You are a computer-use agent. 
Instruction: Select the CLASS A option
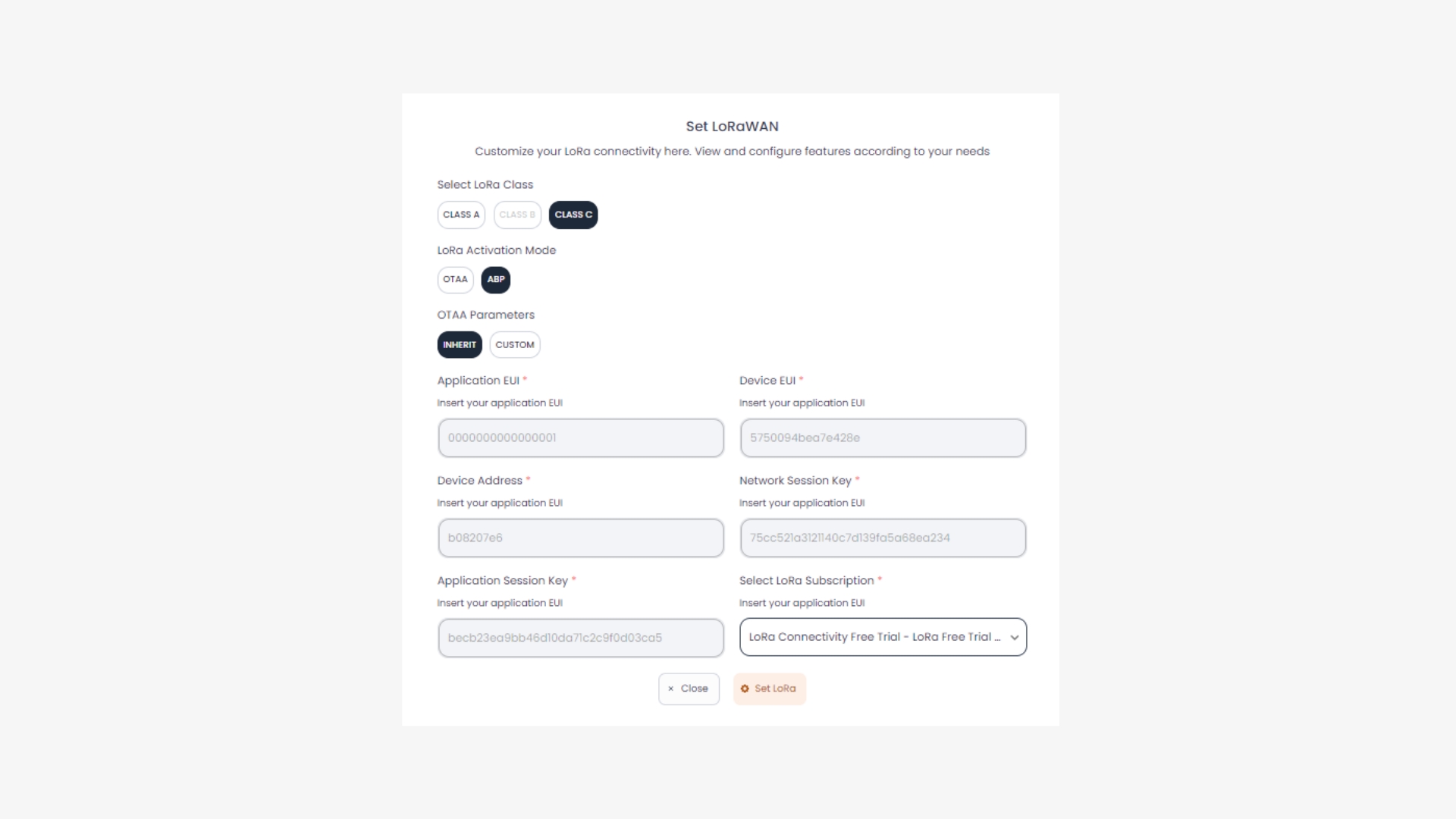pos(461,215)
